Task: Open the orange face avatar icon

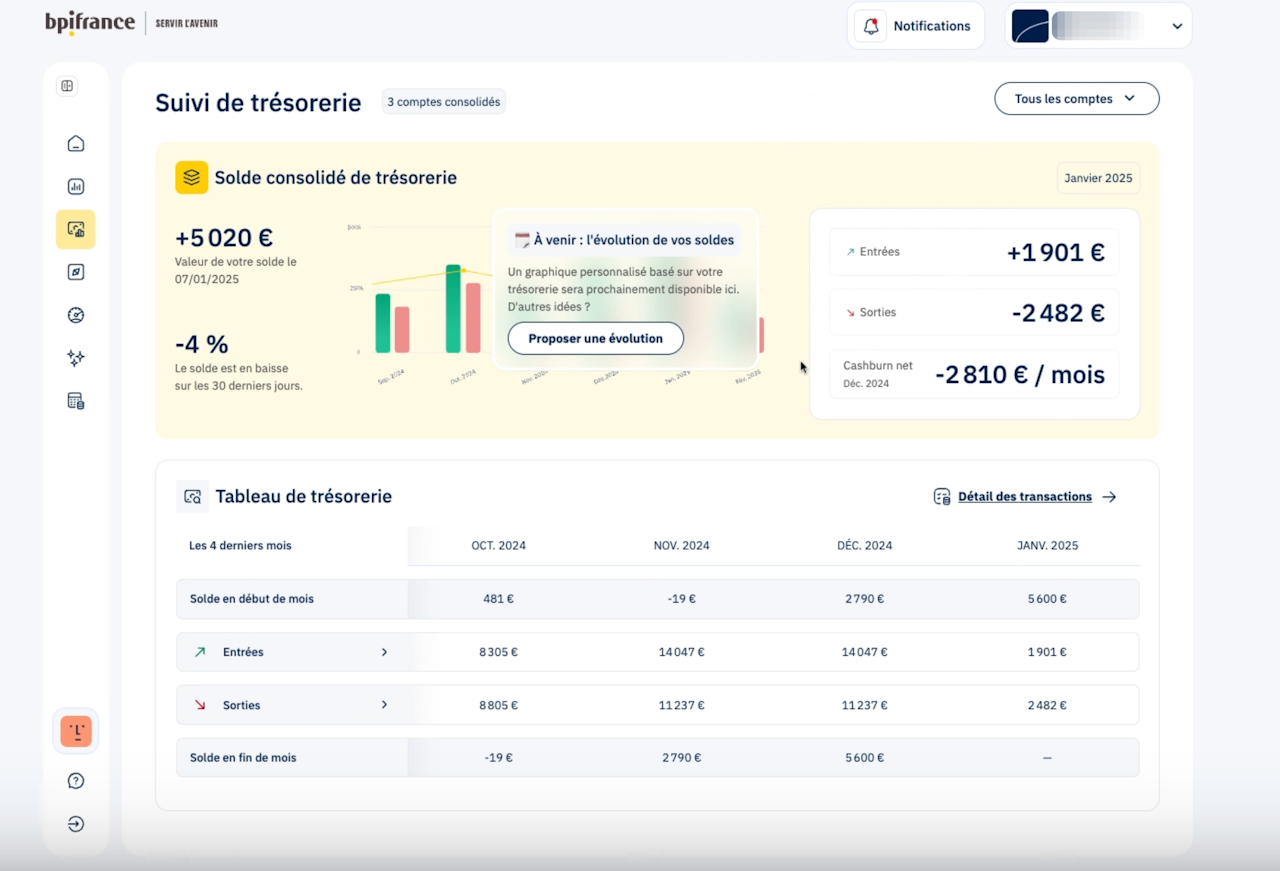Action: pos(75,732)
